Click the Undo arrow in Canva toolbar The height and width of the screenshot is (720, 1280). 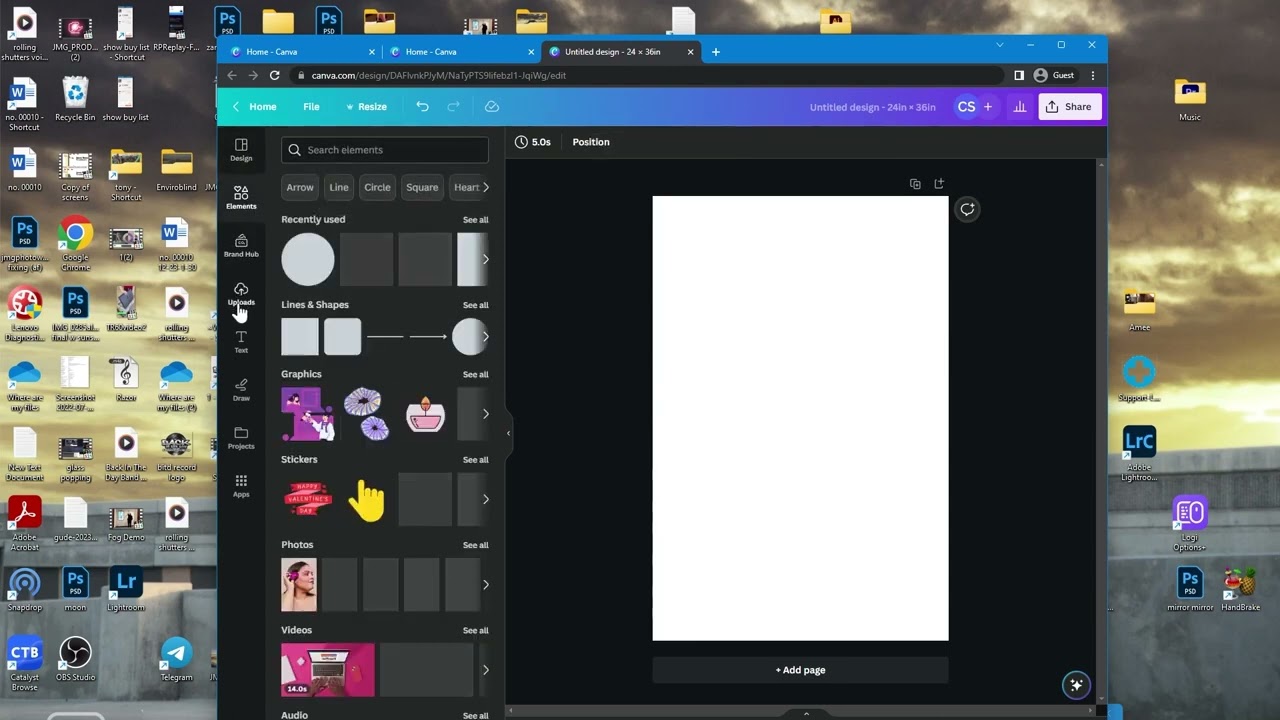pos(422,106)
